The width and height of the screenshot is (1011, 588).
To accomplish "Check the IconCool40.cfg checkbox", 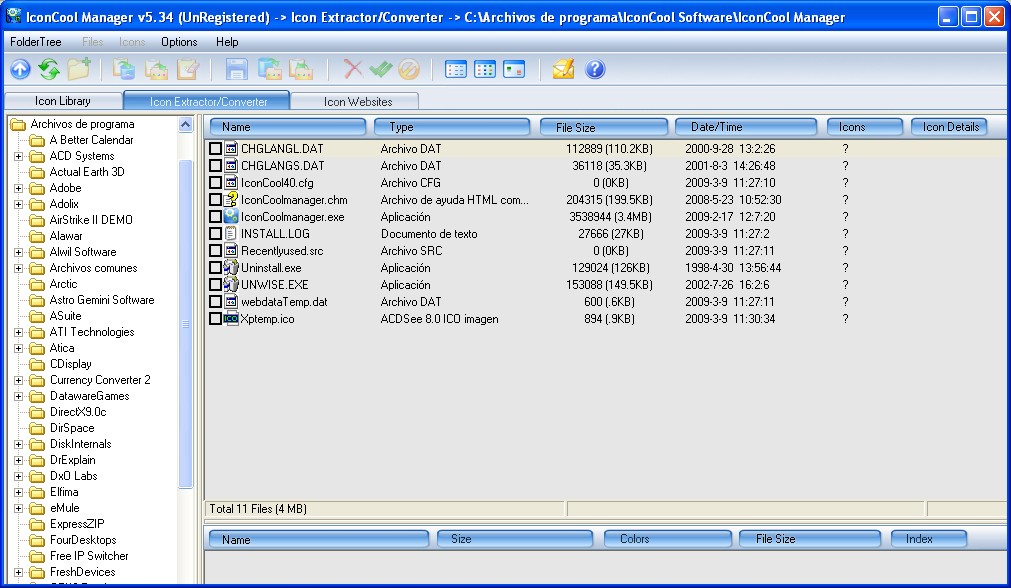I will point(215,183).
